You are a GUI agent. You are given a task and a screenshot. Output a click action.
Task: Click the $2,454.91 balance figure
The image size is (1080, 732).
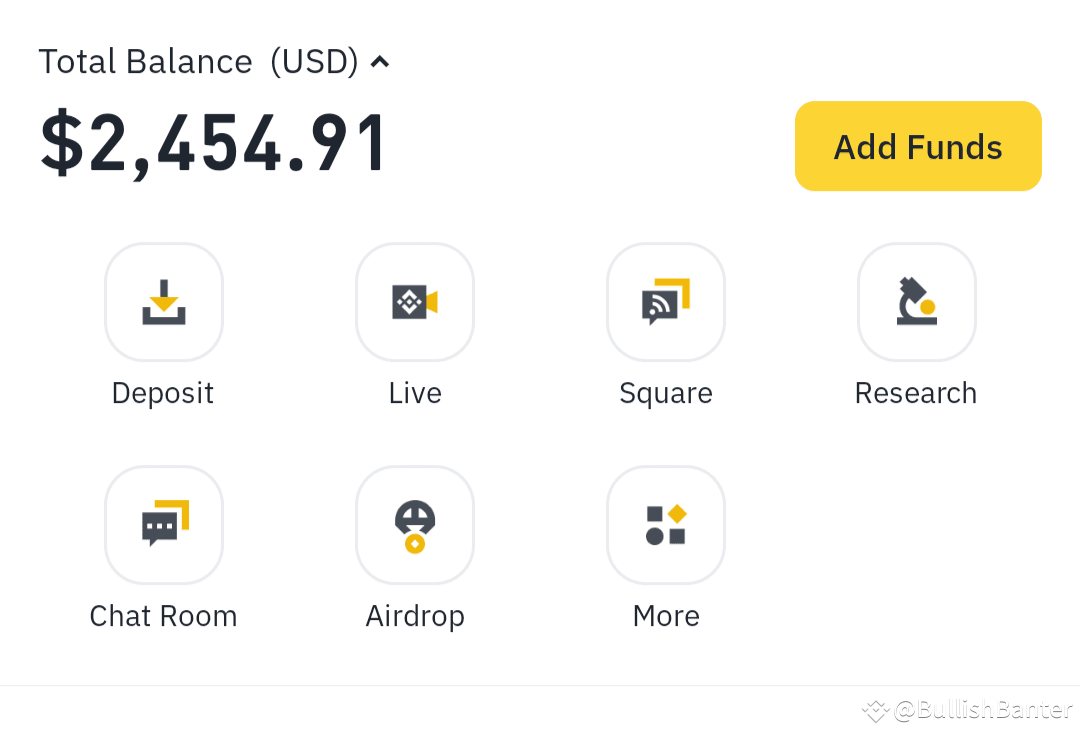click(213, 143)
